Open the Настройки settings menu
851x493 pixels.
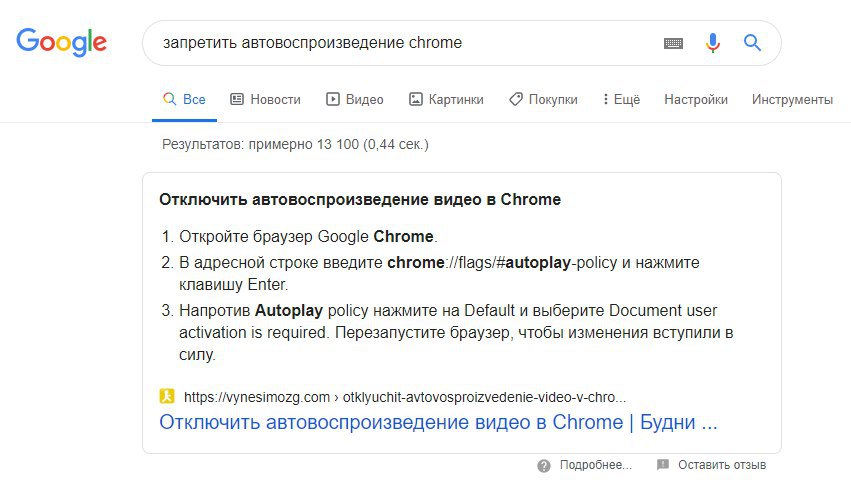point(696,99)
